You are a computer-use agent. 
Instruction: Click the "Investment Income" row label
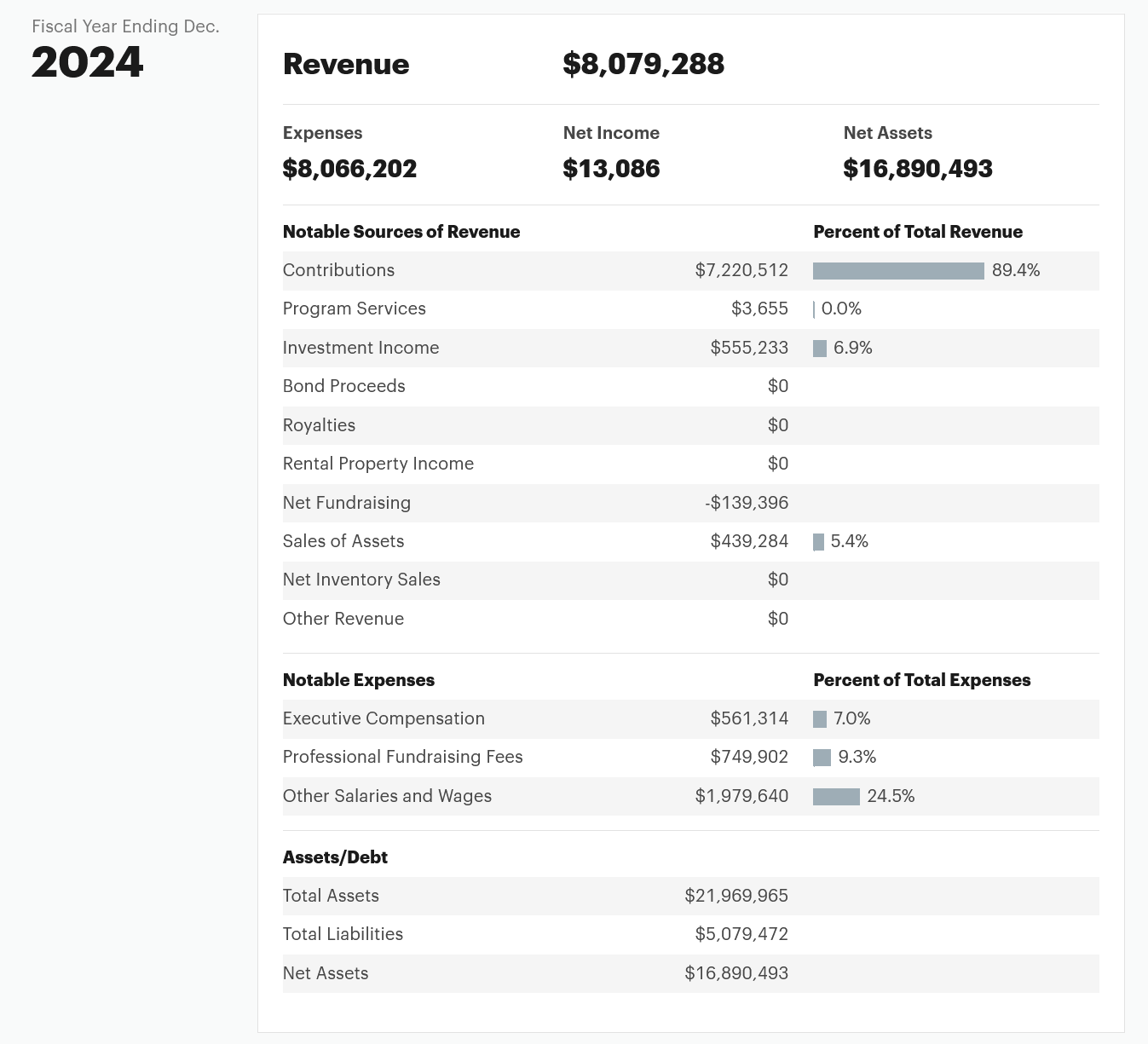[361, 348]
